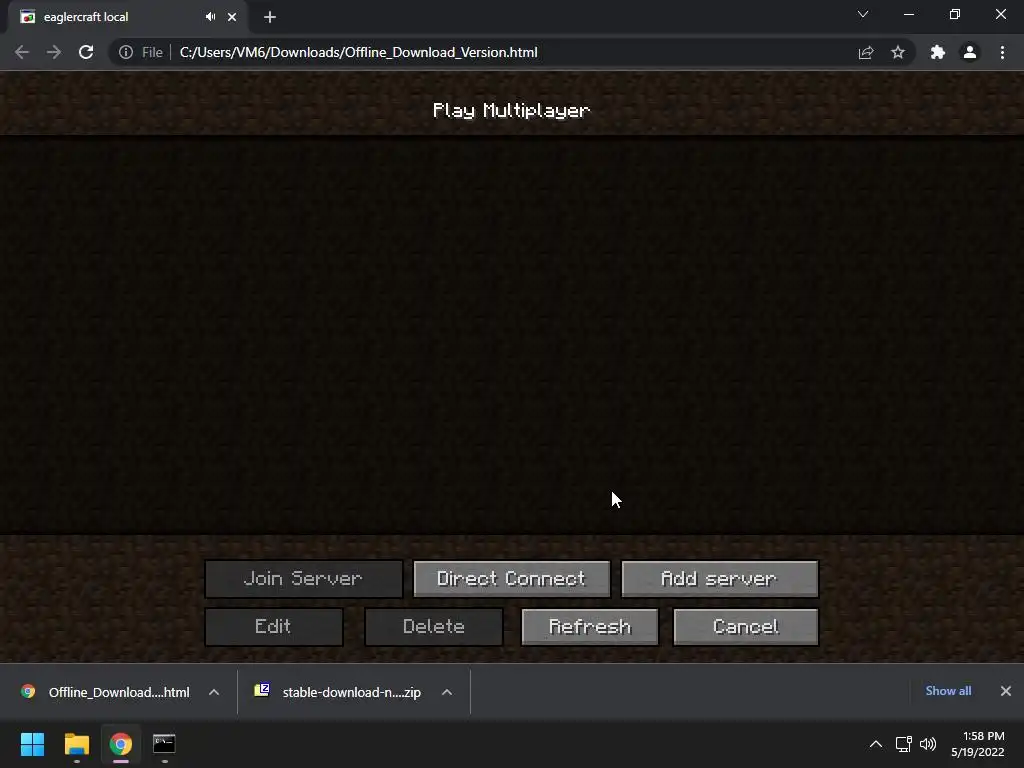
Task: Go forward using browser forward arrow
Action: [54, 52]
